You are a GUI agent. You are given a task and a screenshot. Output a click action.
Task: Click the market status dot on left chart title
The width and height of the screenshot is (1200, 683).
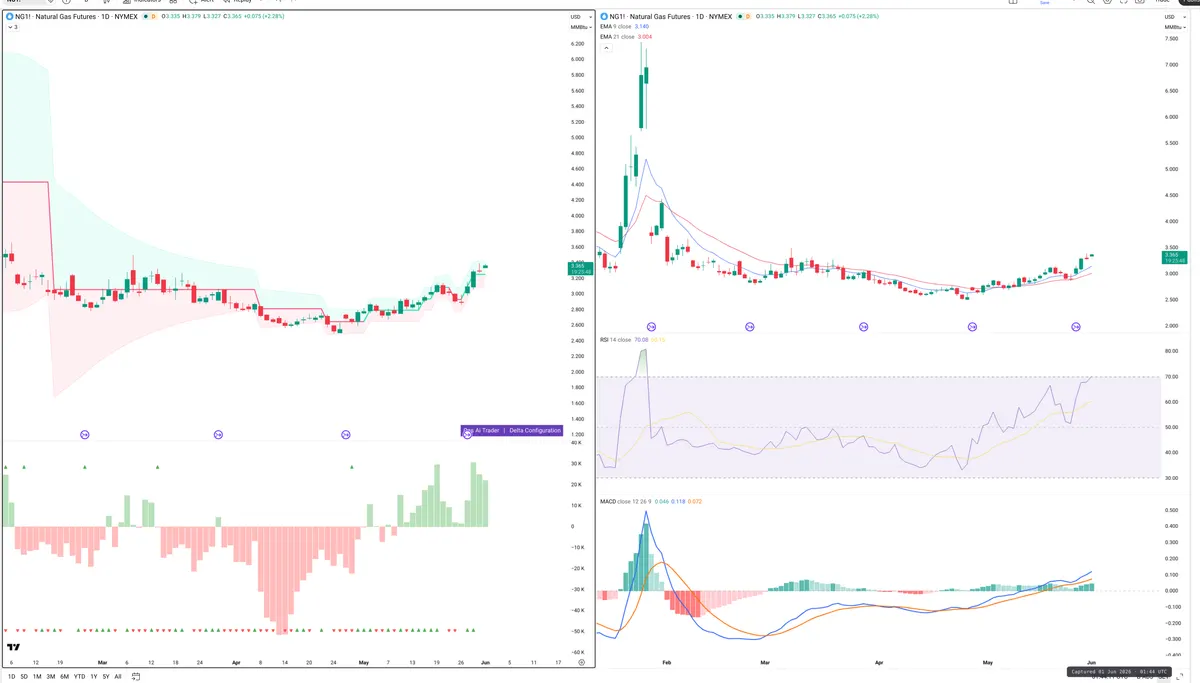(x=146, y=17)
